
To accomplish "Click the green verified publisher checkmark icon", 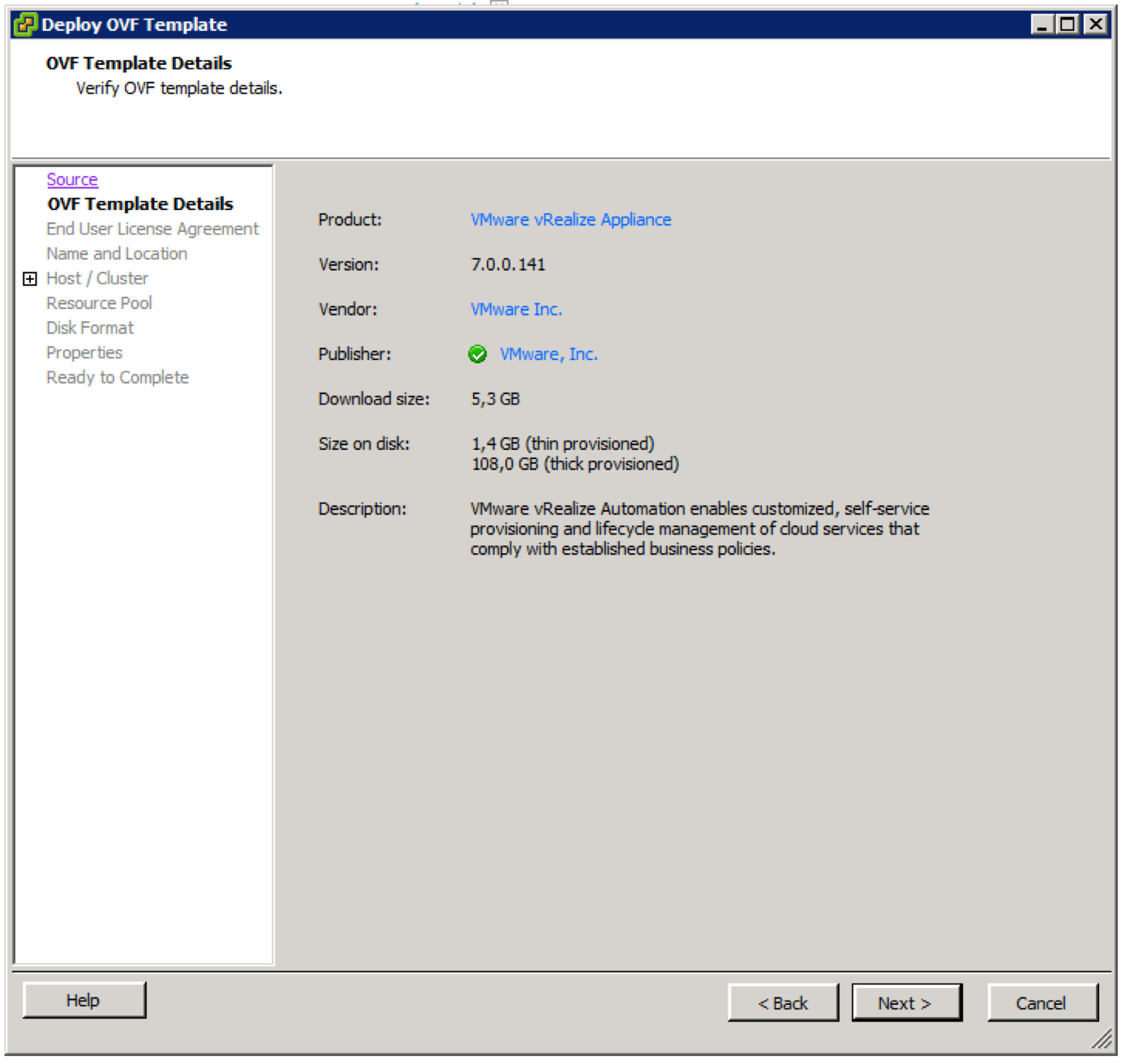I will click(x=478, y=354).
